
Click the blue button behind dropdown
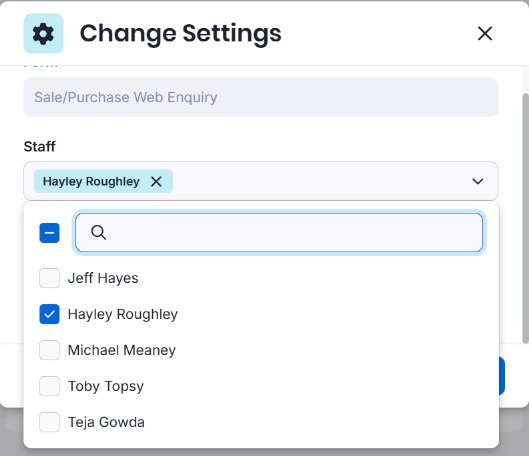click(x=502, y=376)
